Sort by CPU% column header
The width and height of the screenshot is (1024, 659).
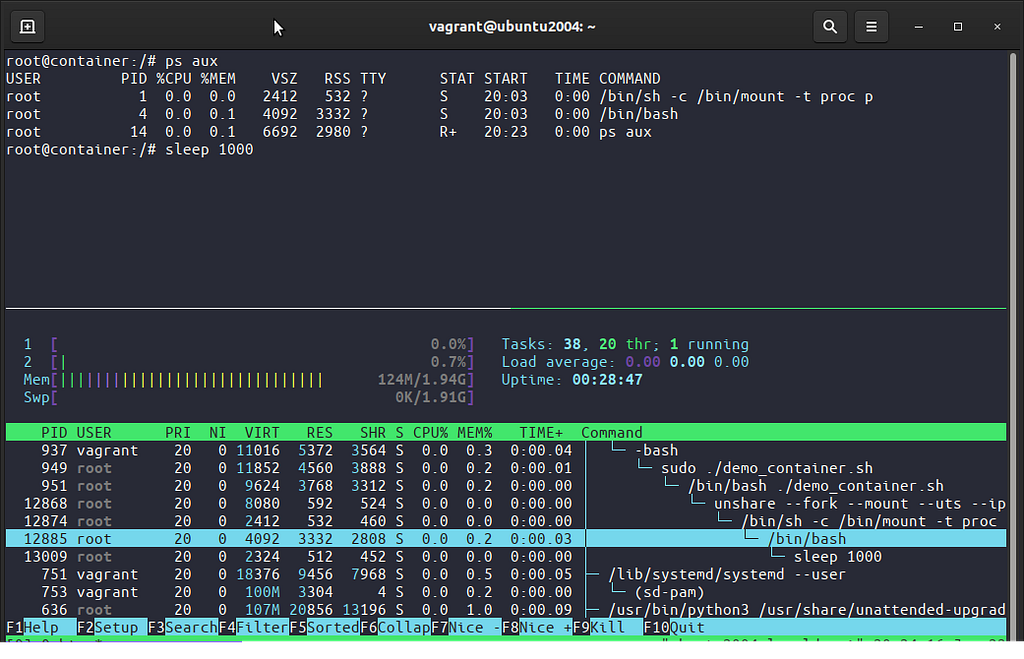(x=430, y=432)
